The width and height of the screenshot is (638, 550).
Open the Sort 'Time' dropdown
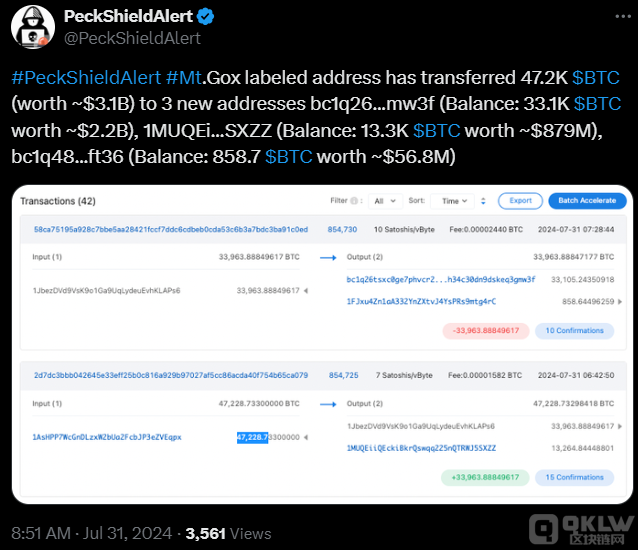tap(453, 200)
